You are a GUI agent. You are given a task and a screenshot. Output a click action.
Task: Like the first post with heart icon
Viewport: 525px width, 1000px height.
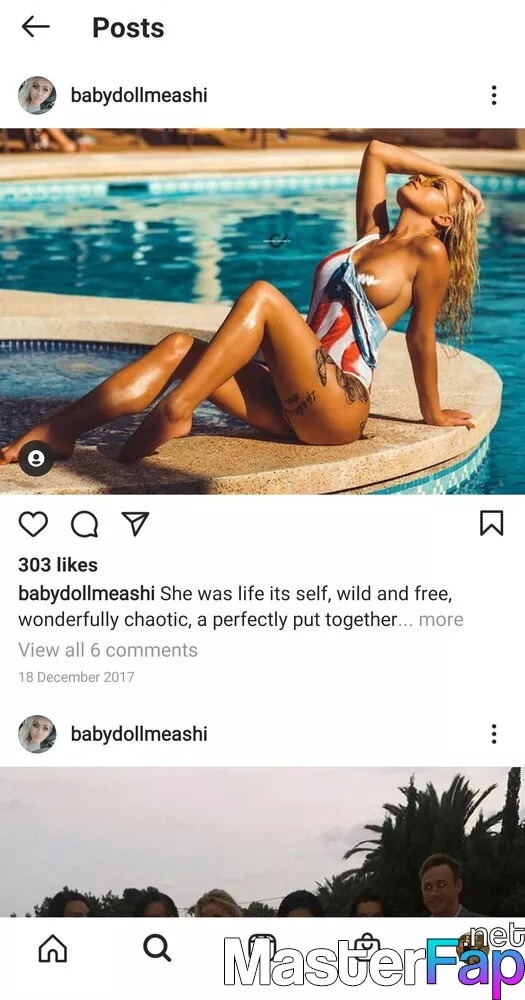coord(33,524)
